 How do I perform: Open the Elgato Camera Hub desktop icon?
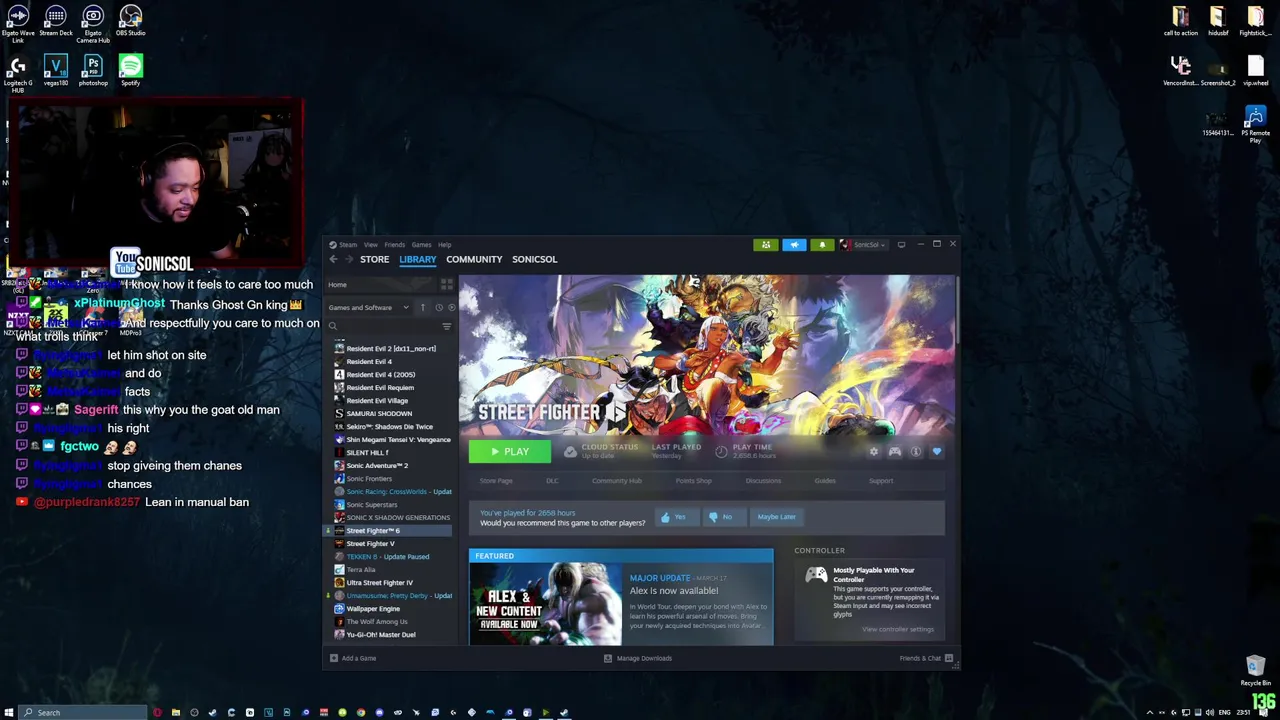93,24
